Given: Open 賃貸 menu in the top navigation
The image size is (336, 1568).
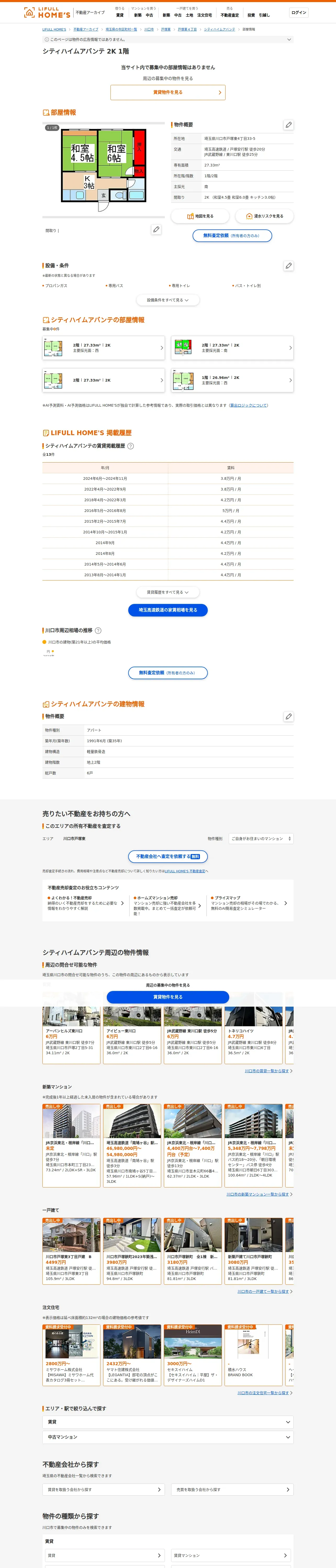Looking at the screenshot, I should (120, 15).
